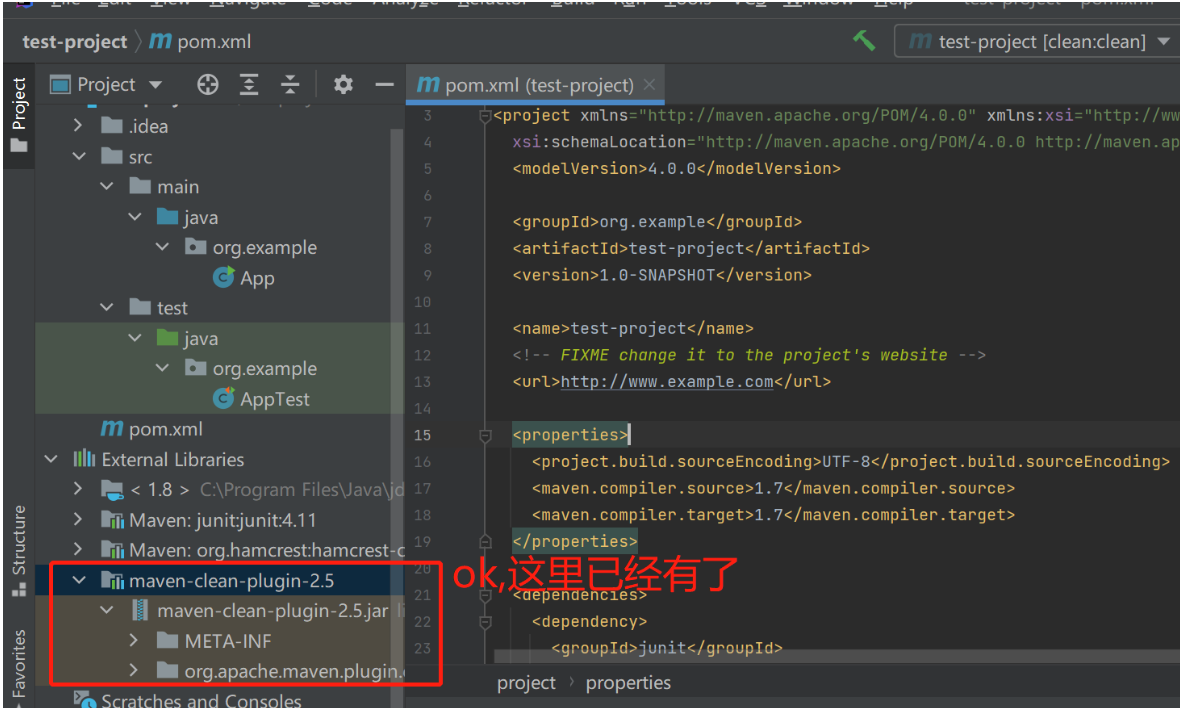
Task: Expand the < 1.8 > JDK library
Action: point(78,489)
